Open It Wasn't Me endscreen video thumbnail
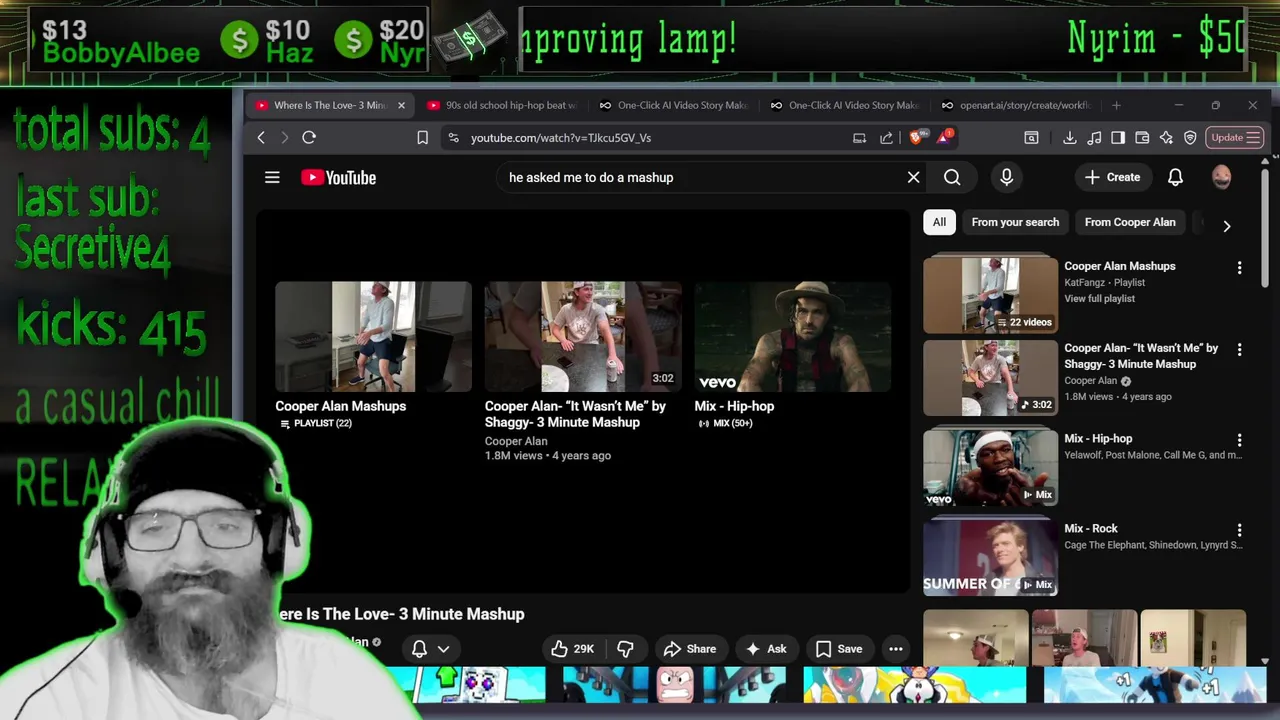This screenshot has width=1280, height=720. pos(583,337)
